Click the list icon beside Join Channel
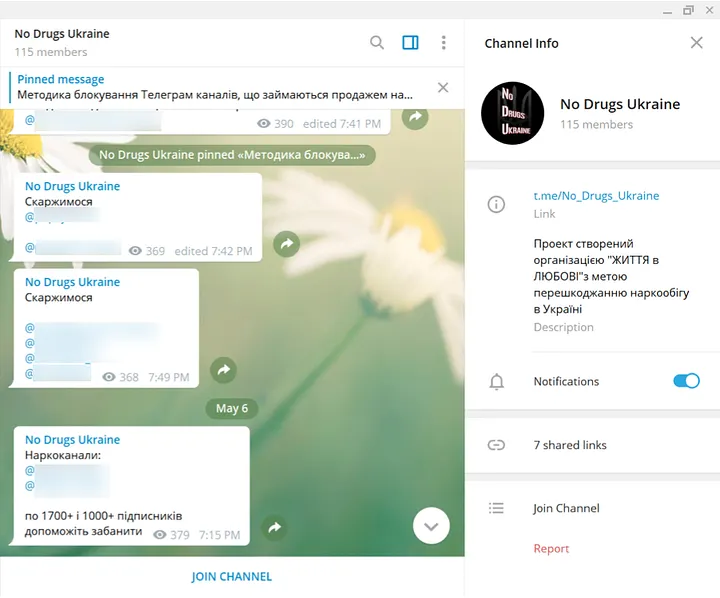The width and height of the screenshot is (720, 598). pos(496,508)
